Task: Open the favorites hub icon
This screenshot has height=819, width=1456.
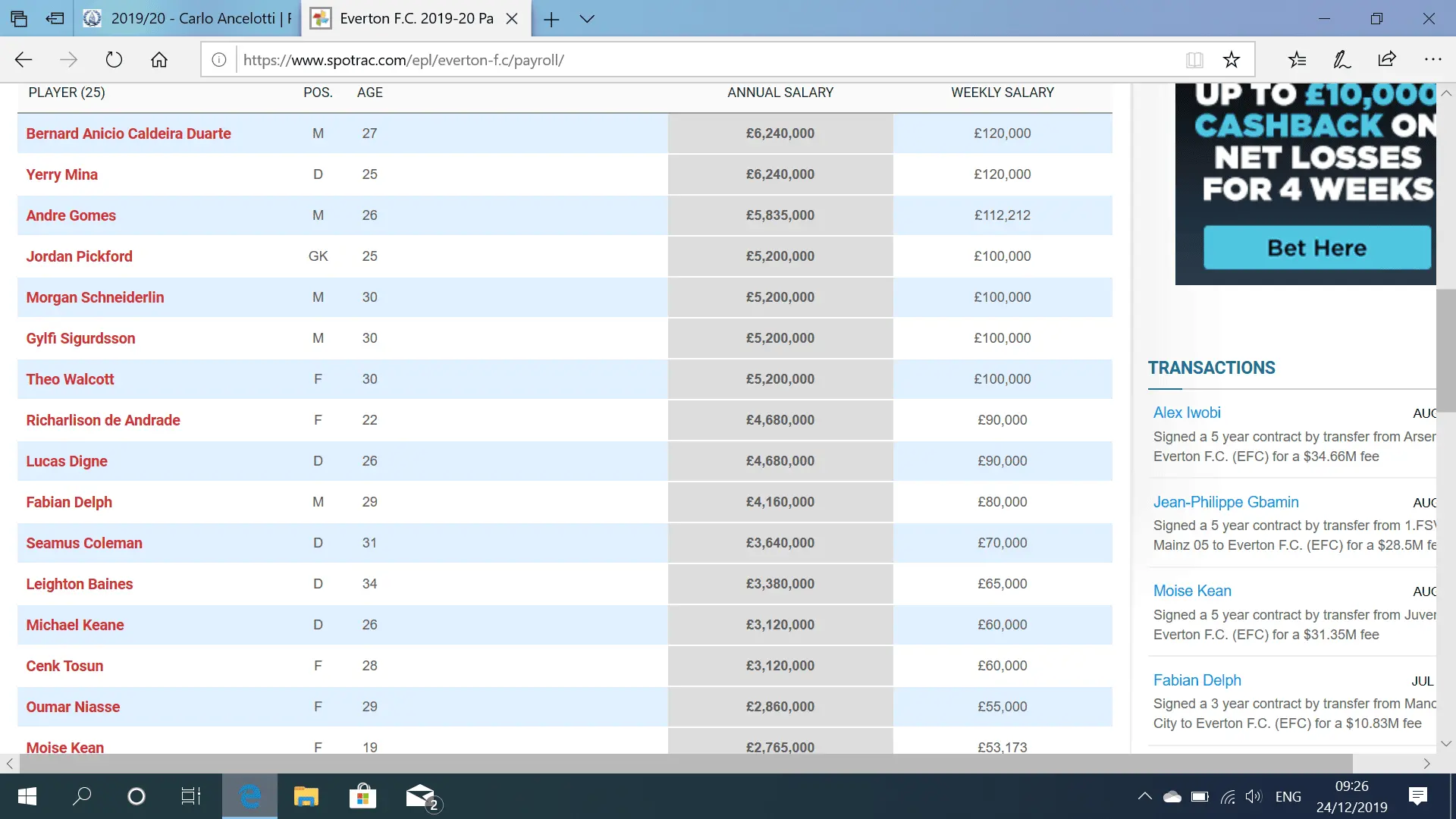Action: [1297, 60]
